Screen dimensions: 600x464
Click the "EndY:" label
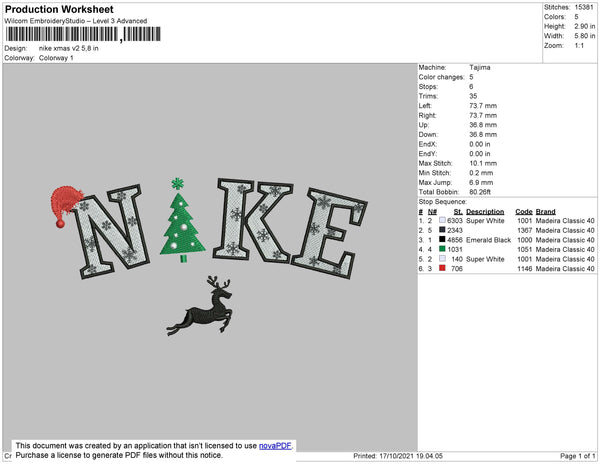tap(427, 154)
